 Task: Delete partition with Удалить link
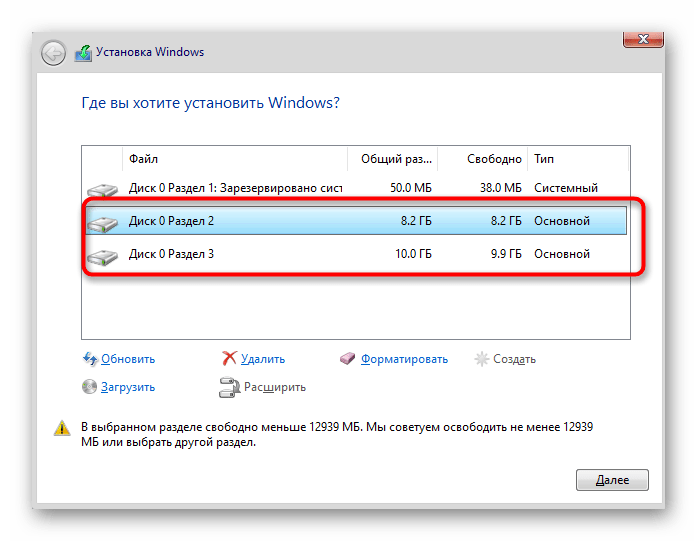(x=263, y=359)
